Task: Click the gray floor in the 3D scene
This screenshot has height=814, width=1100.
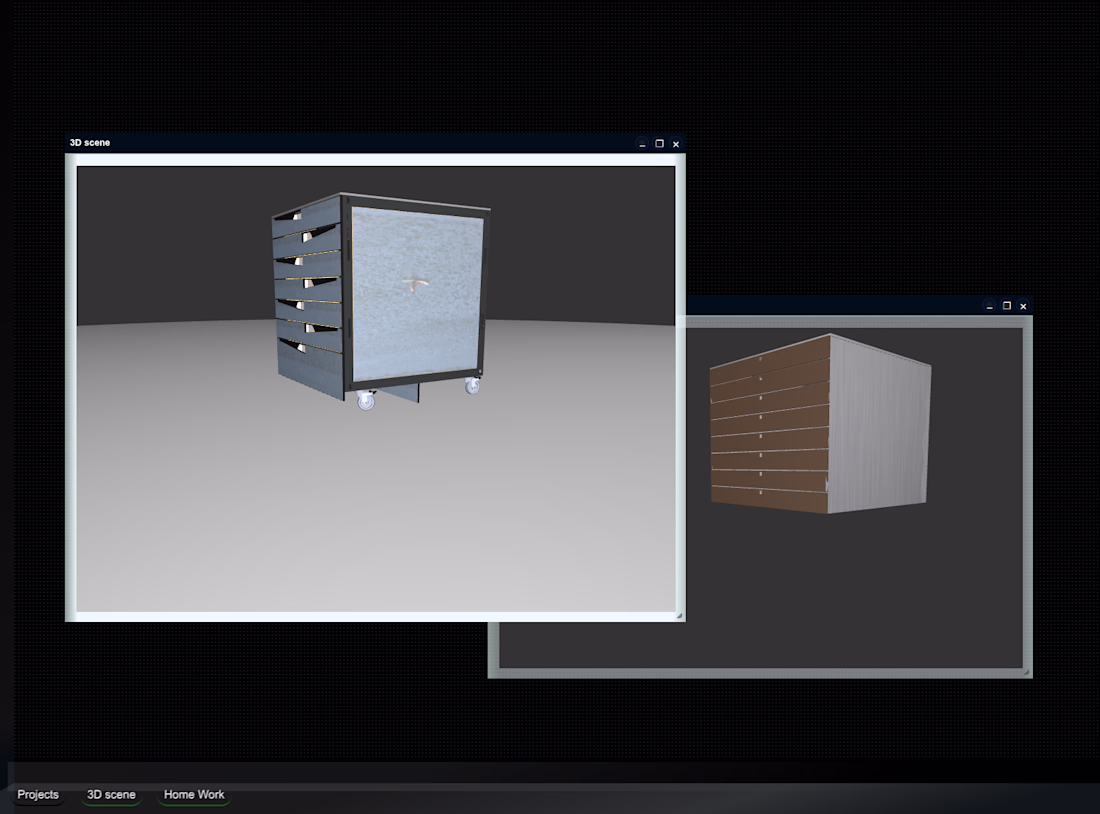Action: tap(376, 505)
